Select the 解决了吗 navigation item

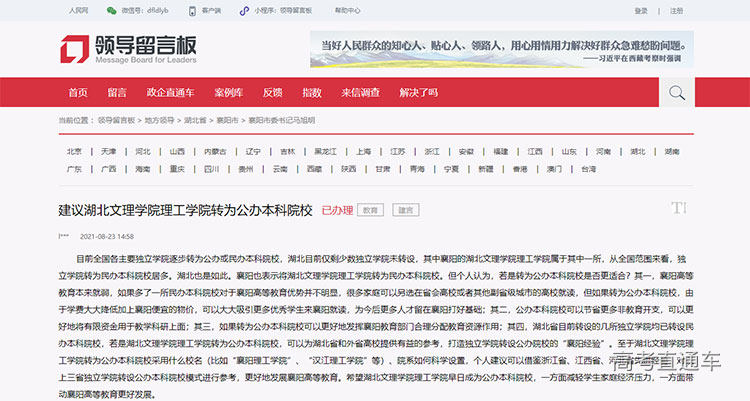tap(420, 93)
